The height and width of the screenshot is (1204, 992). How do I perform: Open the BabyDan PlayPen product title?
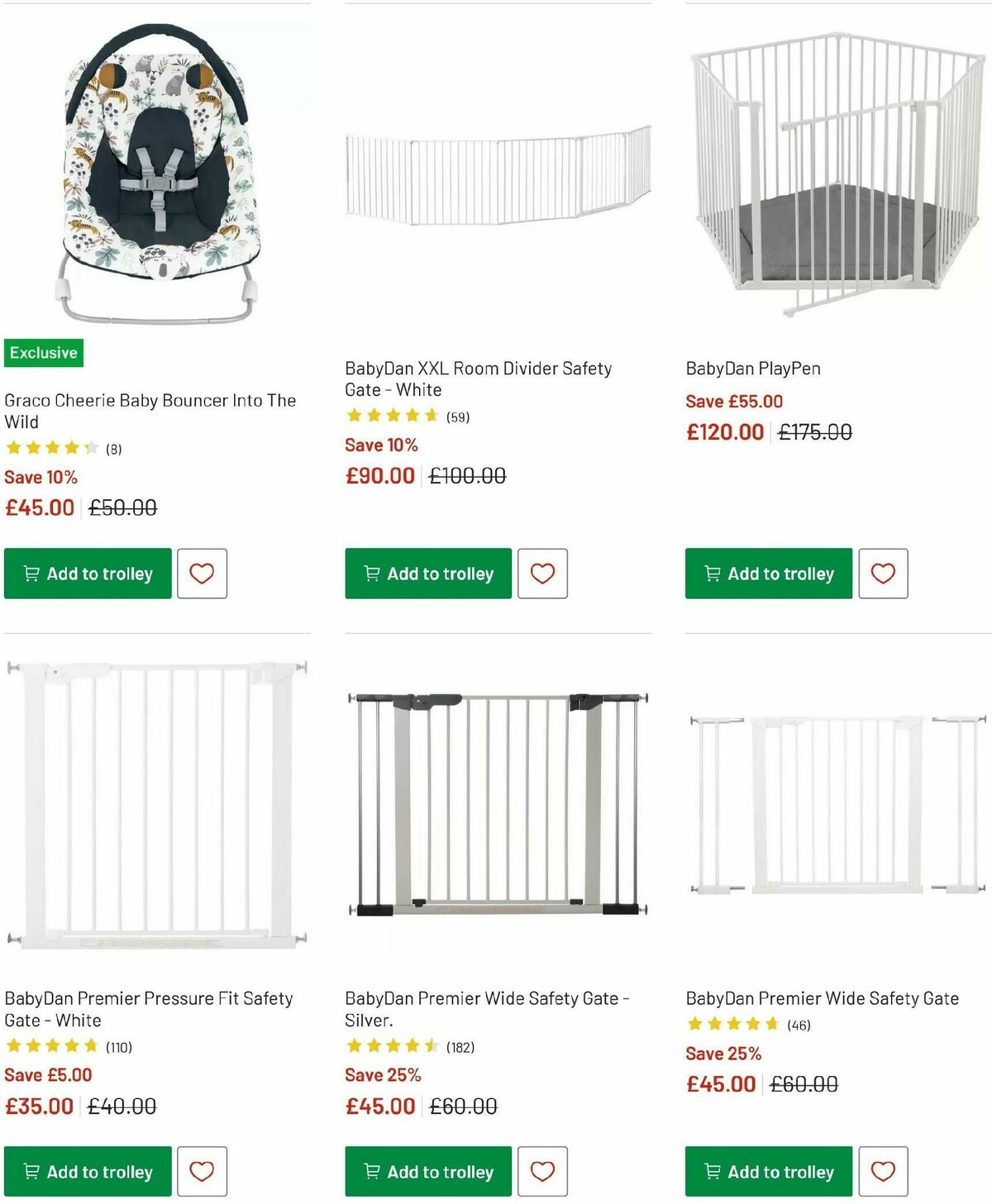(752, 368)
